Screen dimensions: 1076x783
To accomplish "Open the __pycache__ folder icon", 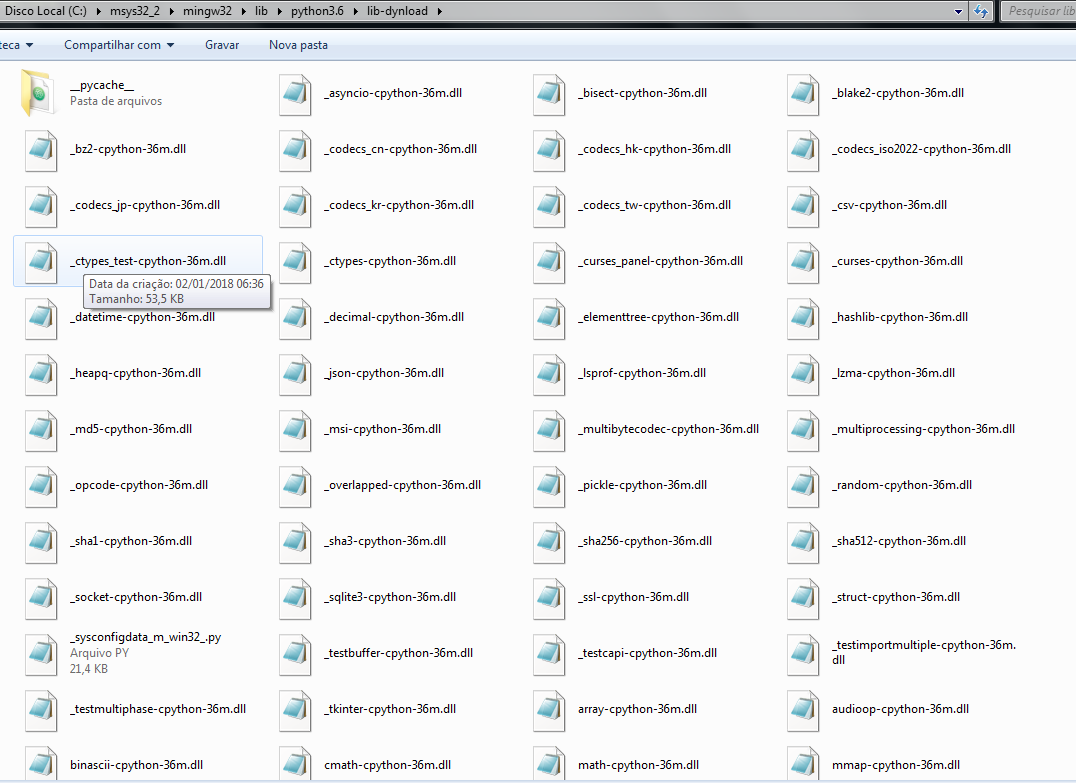I will point(36,93).
